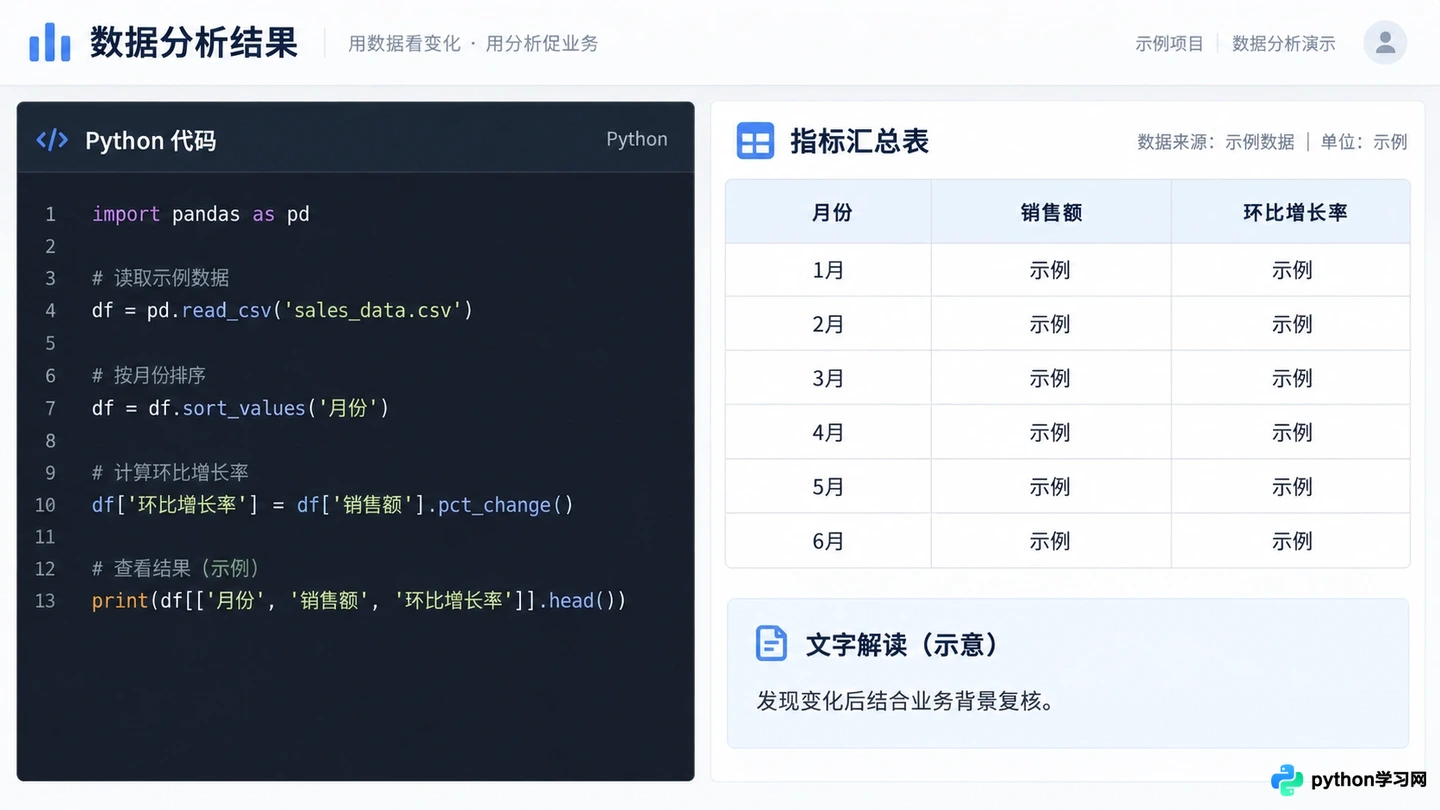Screen dimensions: 1440x810
Task: Click the comment # 查看结果（示例）
Action: coord(176,569)
